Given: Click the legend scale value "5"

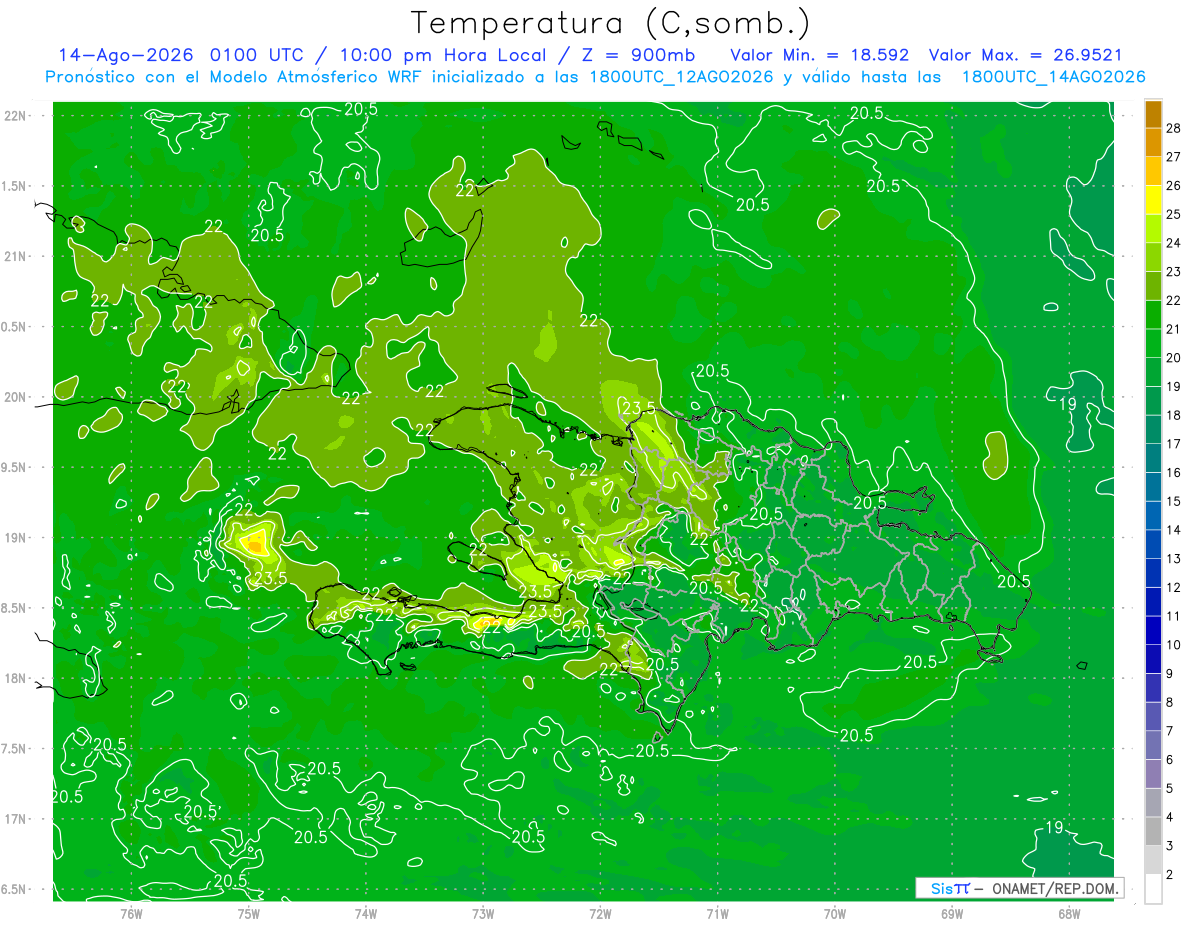Looking at the screenshot, I should pos(1172,789).
